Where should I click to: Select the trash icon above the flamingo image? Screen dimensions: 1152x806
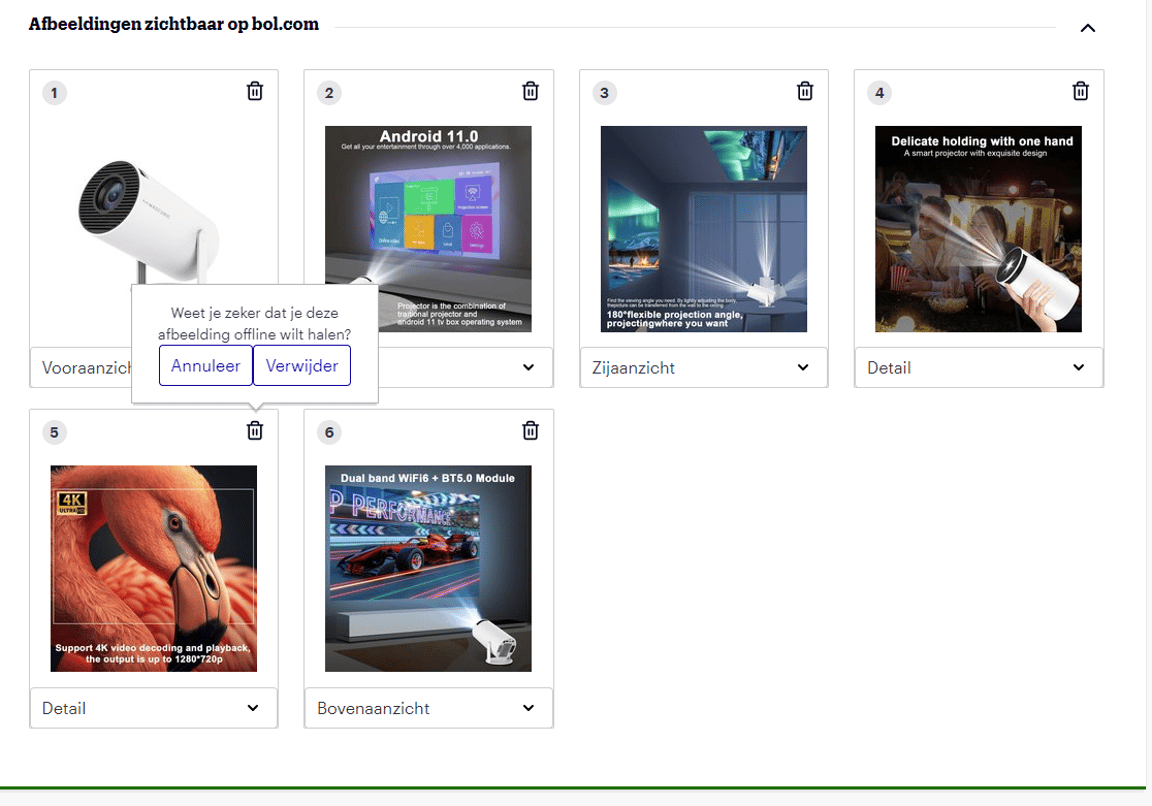pos(254,430)
